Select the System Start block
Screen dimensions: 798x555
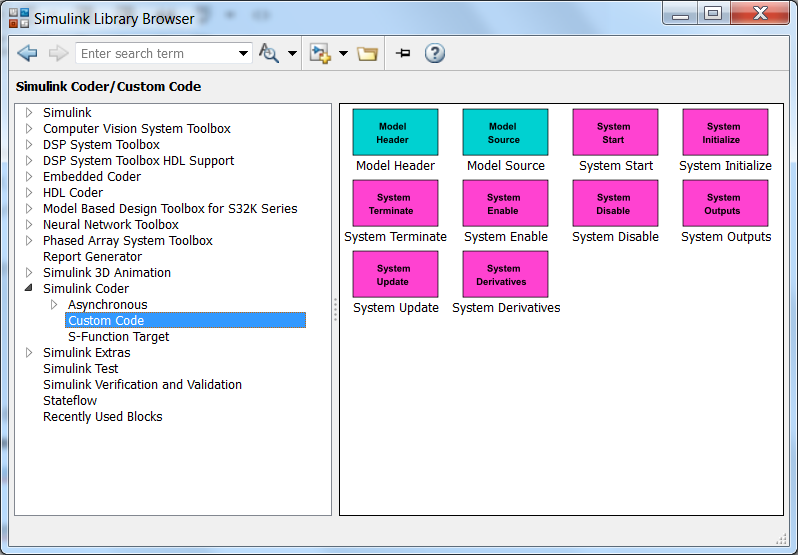tap(615, 132)
